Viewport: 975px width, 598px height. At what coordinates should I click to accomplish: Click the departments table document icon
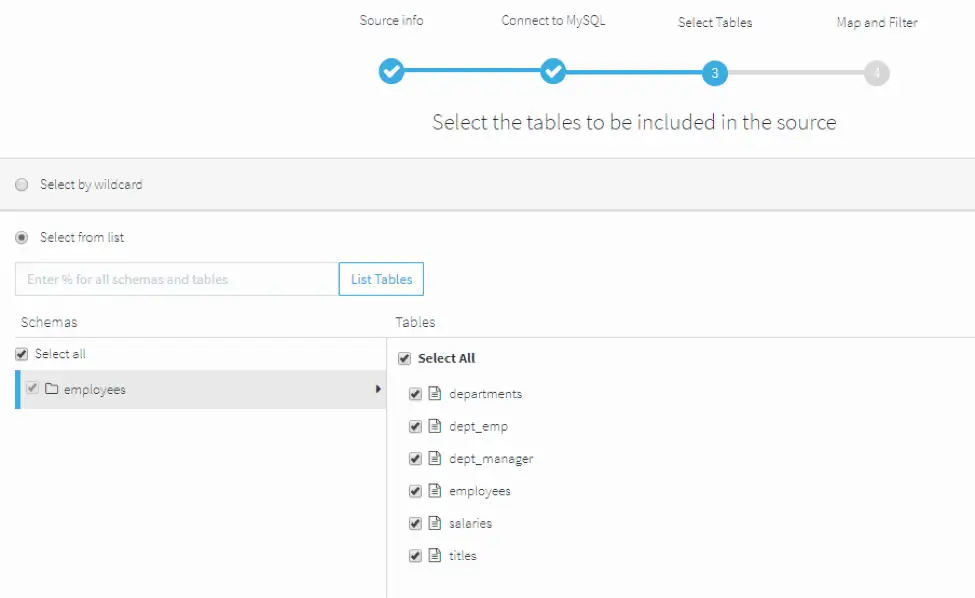click(x=434, y=394)
